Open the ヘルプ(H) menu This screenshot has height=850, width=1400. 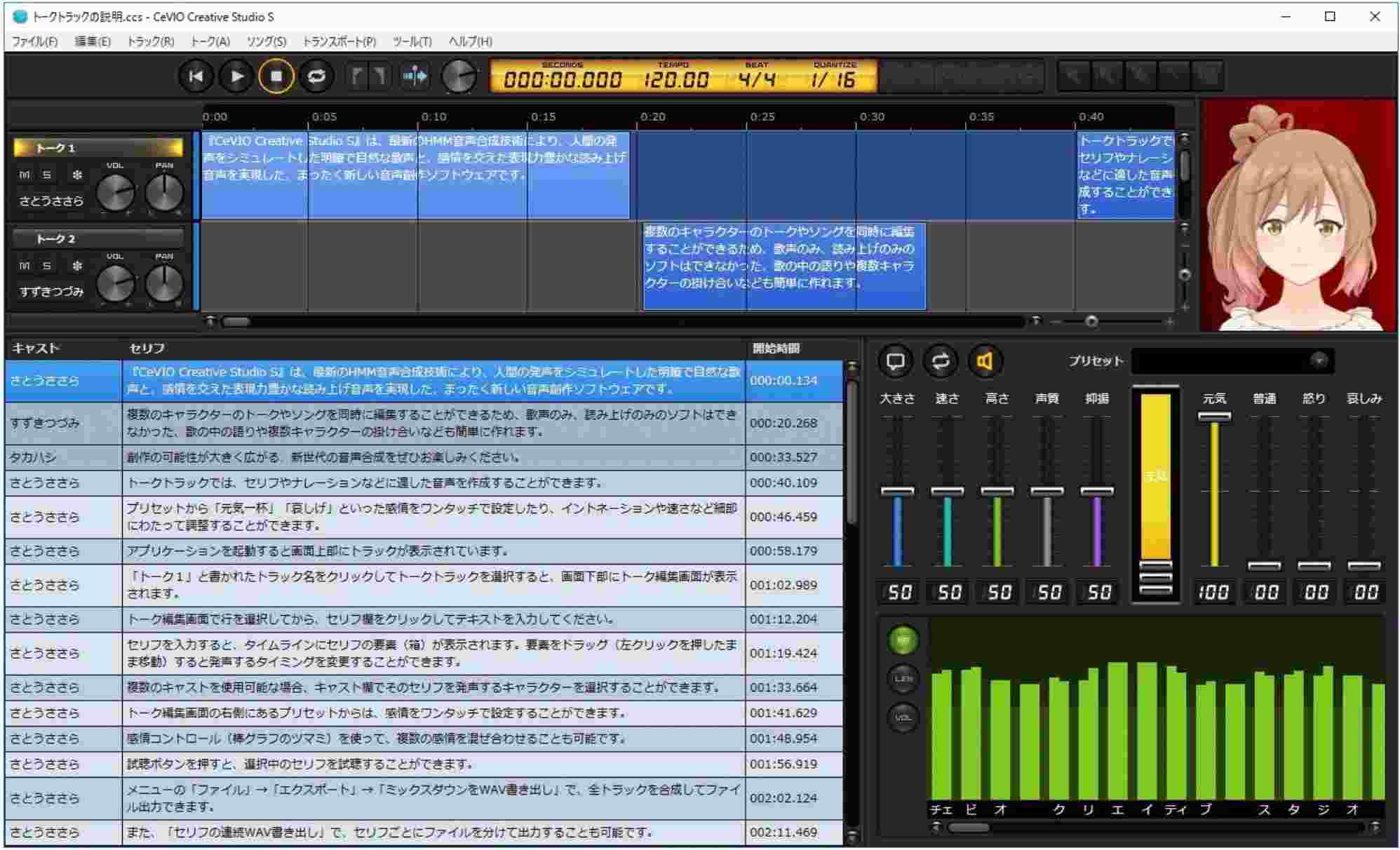tap(471, 41)
